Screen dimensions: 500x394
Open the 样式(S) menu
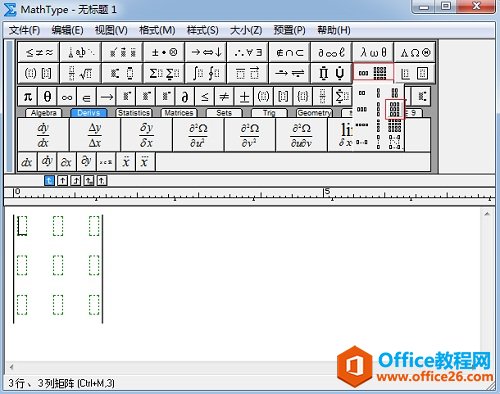(202, 30)
